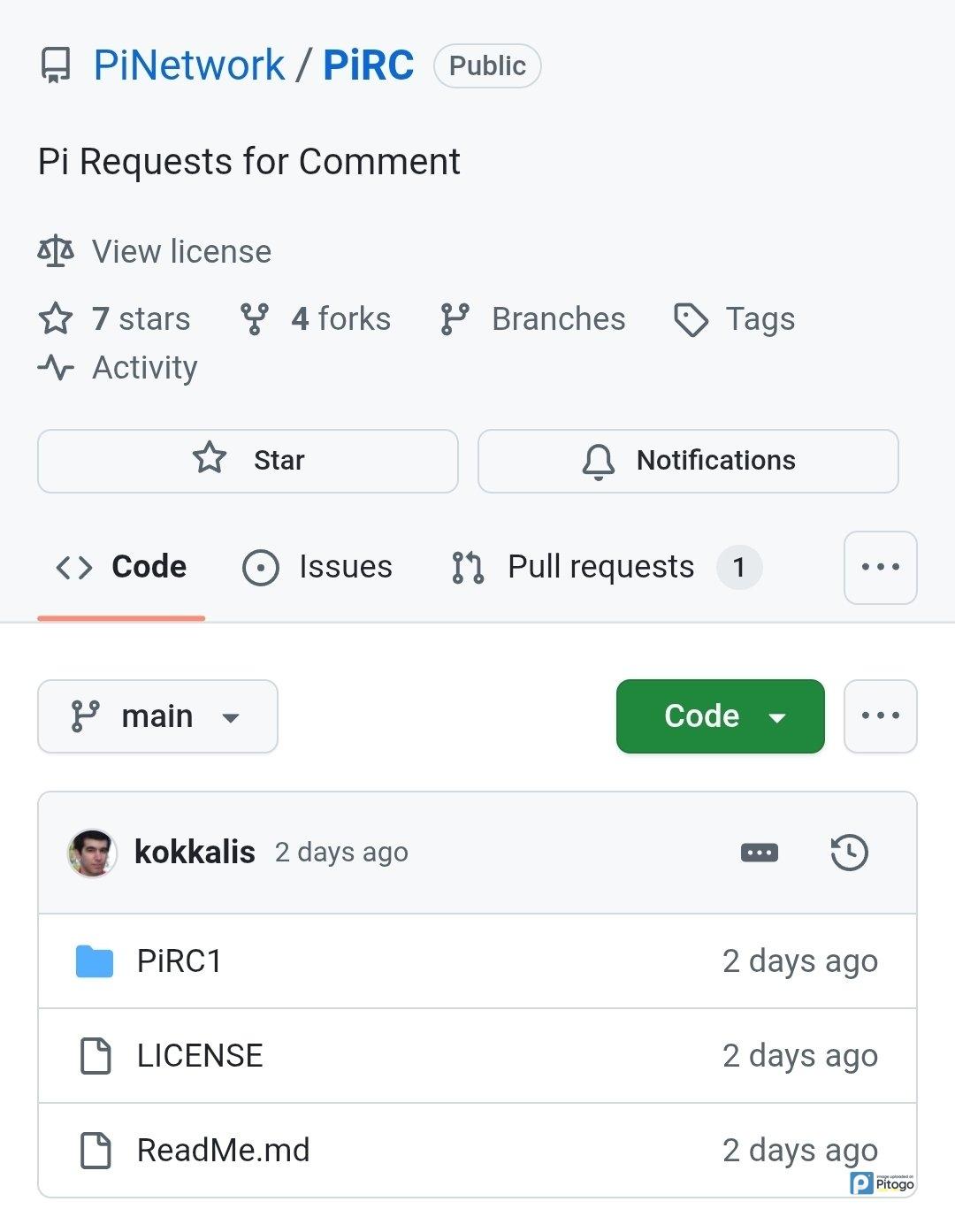This screenshot has width=955, height=1232.
Task: Open the Tags page
Action: coord(735,319)
